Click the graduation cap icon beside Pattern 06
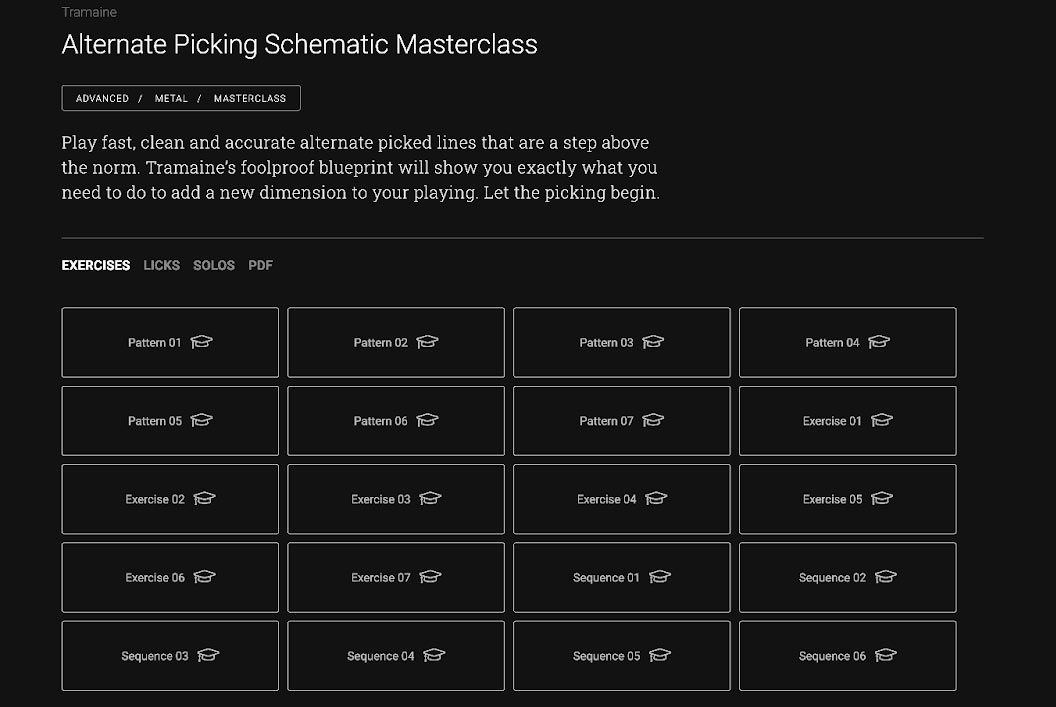 tap(427, 420)
